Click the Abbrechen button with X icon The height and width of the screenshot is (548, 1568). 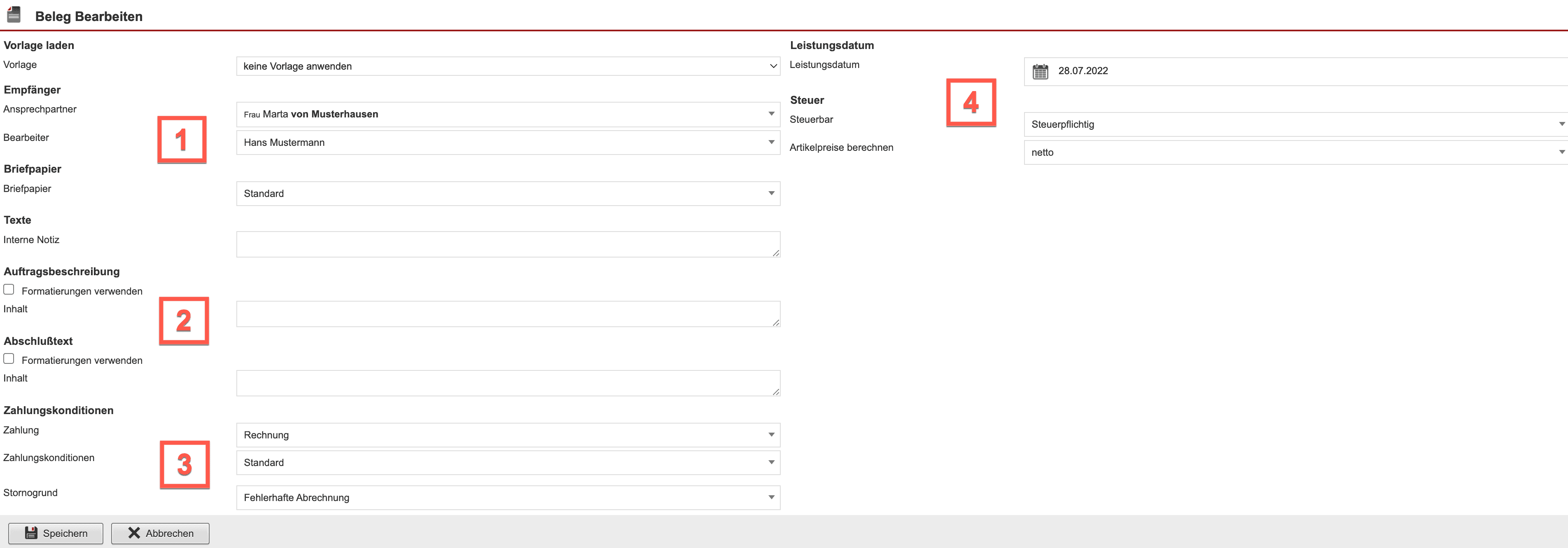pyautogui.click(x=160, y=533)
